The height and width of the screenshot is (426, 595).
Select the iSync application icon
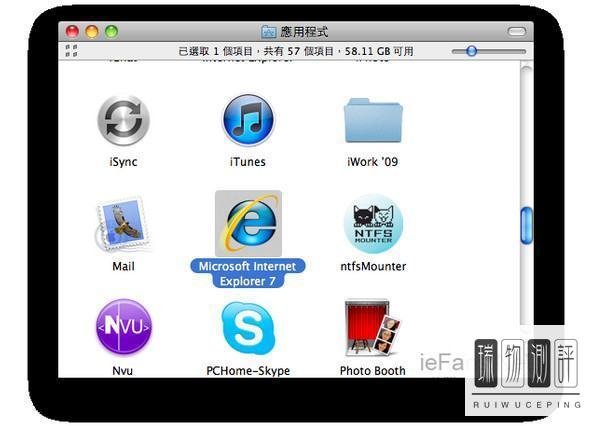[123, 121]
